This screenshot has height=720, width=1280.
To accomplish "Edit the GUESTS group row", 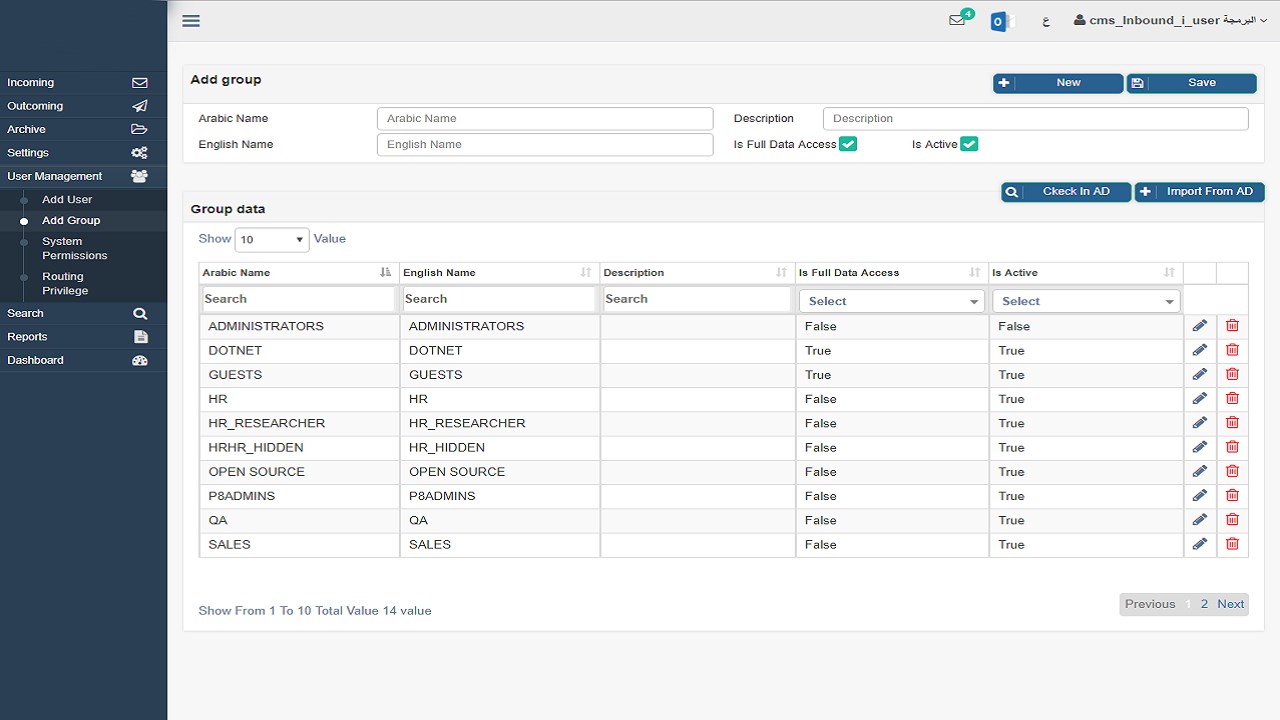I will click(x=1200, y=374).
